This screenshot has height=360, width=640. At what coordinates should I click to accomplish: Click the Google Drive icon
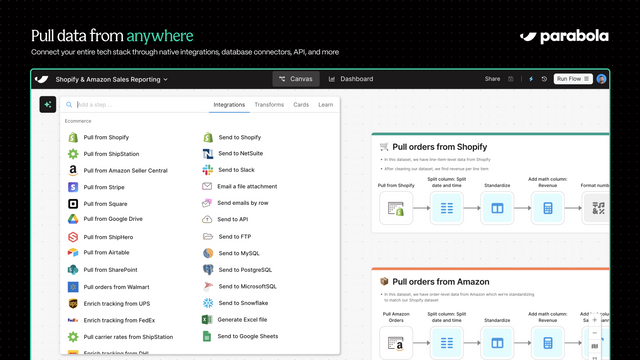73,219
